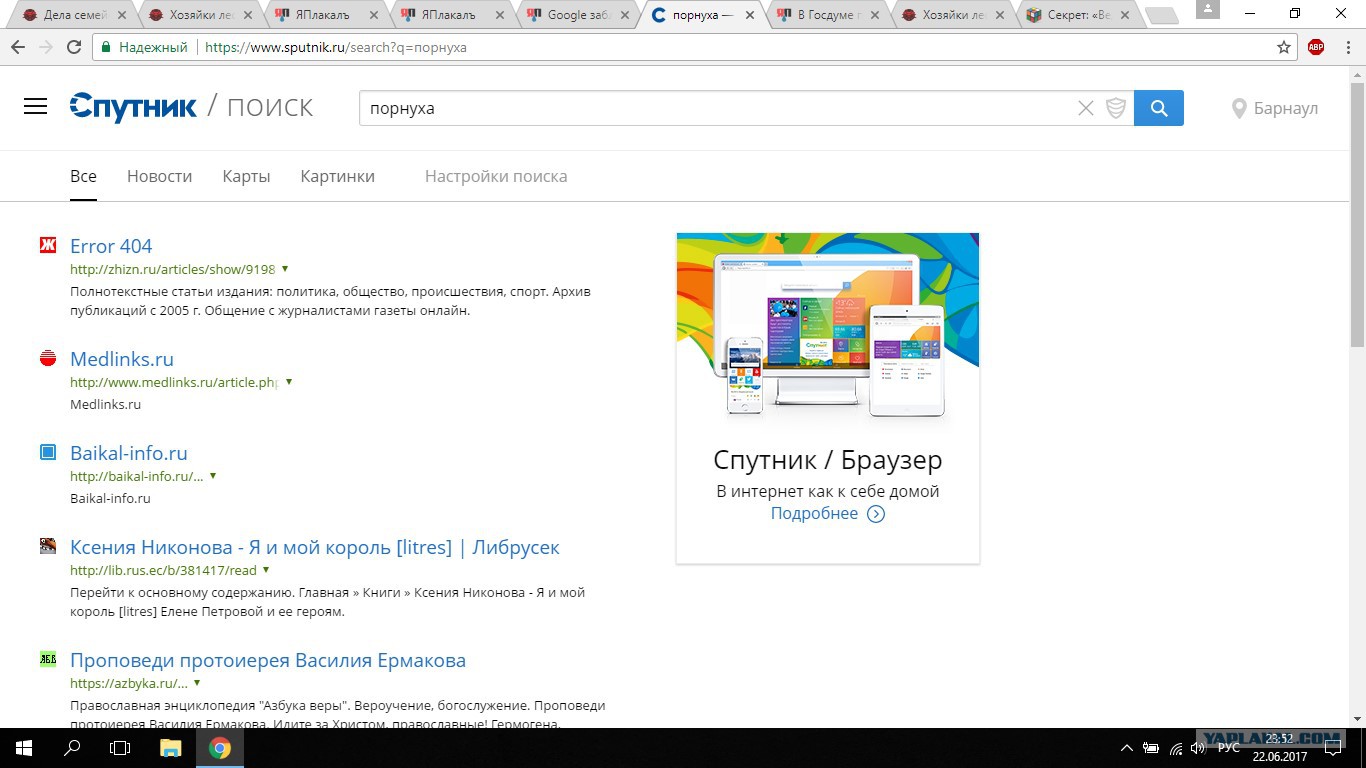
Task: Close the Секрет tab
Action: pos(1126,16)
